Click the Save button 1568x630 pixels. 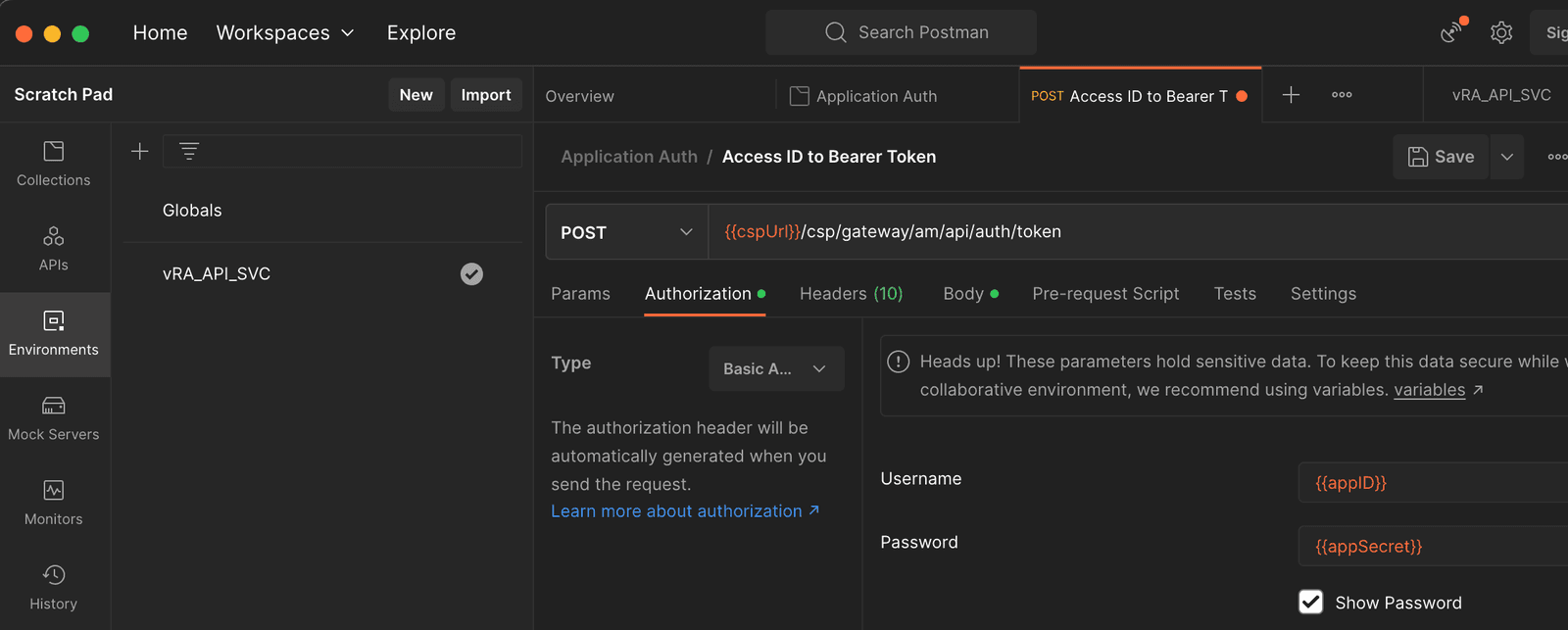click(x=1441, y=157)
